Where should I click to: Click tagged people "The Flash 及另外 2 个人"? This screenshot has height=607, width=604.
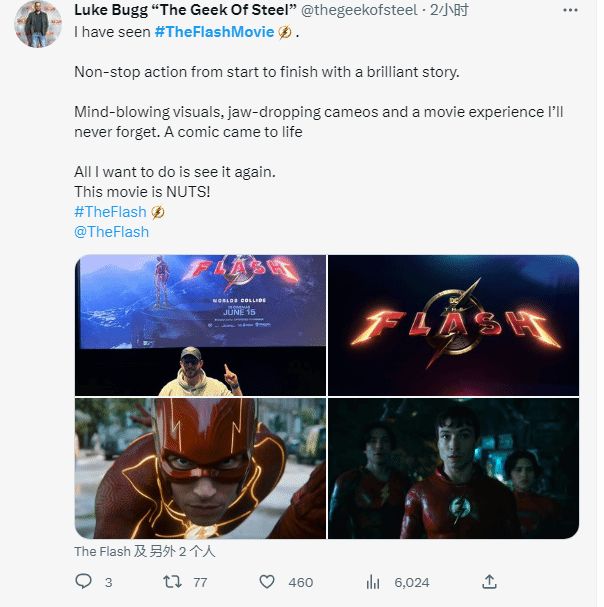coord(144,551)
